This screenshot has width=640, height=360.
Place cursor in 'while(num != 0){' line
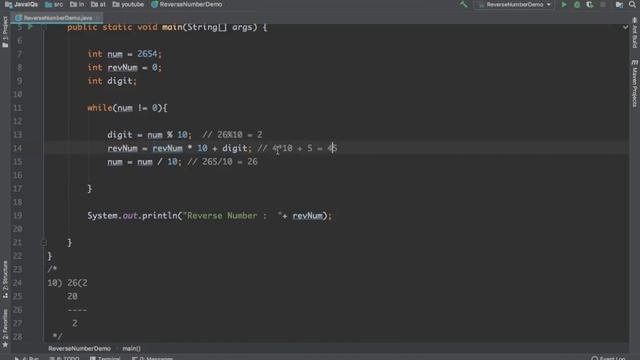click(x=127, y=108)
